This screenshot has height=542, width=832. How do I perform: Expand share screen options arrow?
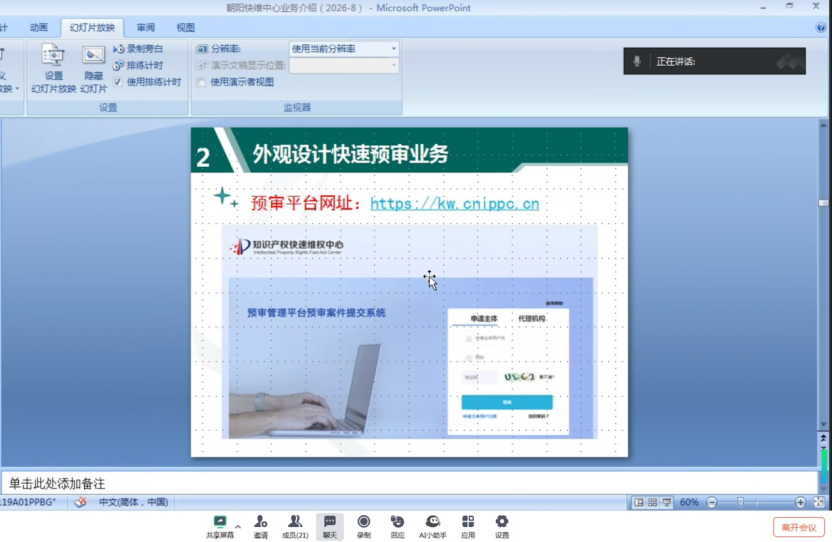pyautogui.click(x=238, y=527)
